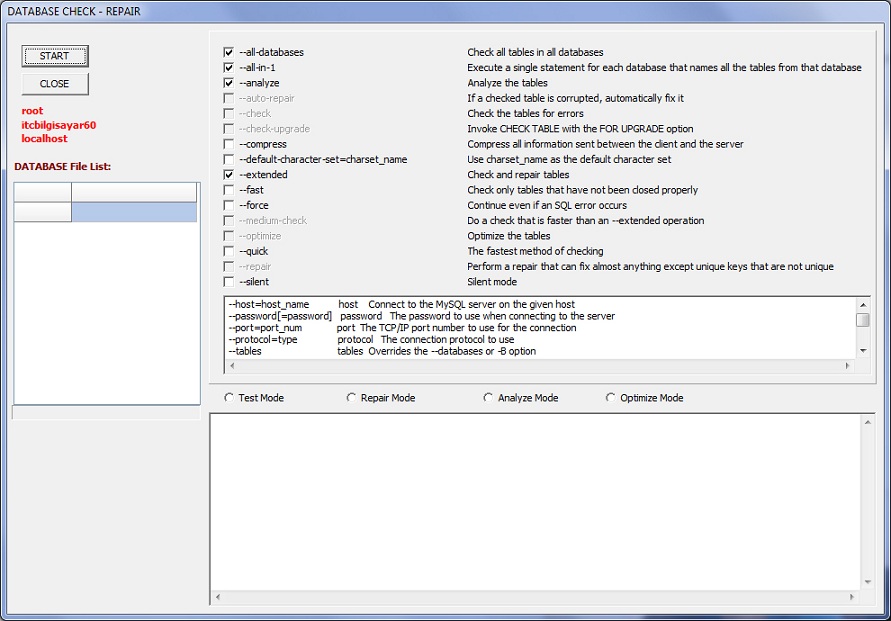Viewport: 891px width, 621px height.
Task: Tick the --force checkbox
Action: pyautogui.click(x=229, y=205)
